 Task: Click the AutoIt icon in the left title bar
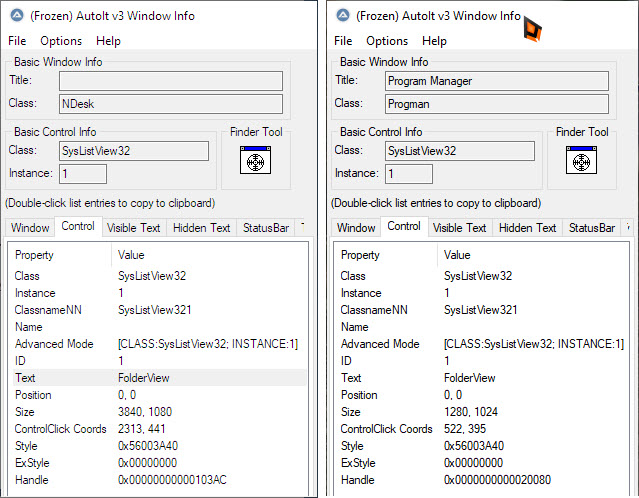pyautogui.click(x=15, y=16)
